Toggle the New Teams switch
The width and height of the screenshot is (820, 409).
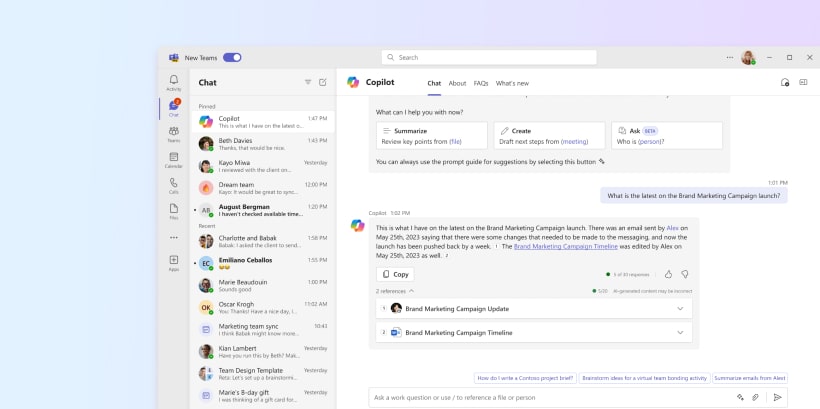coord(232,58)
